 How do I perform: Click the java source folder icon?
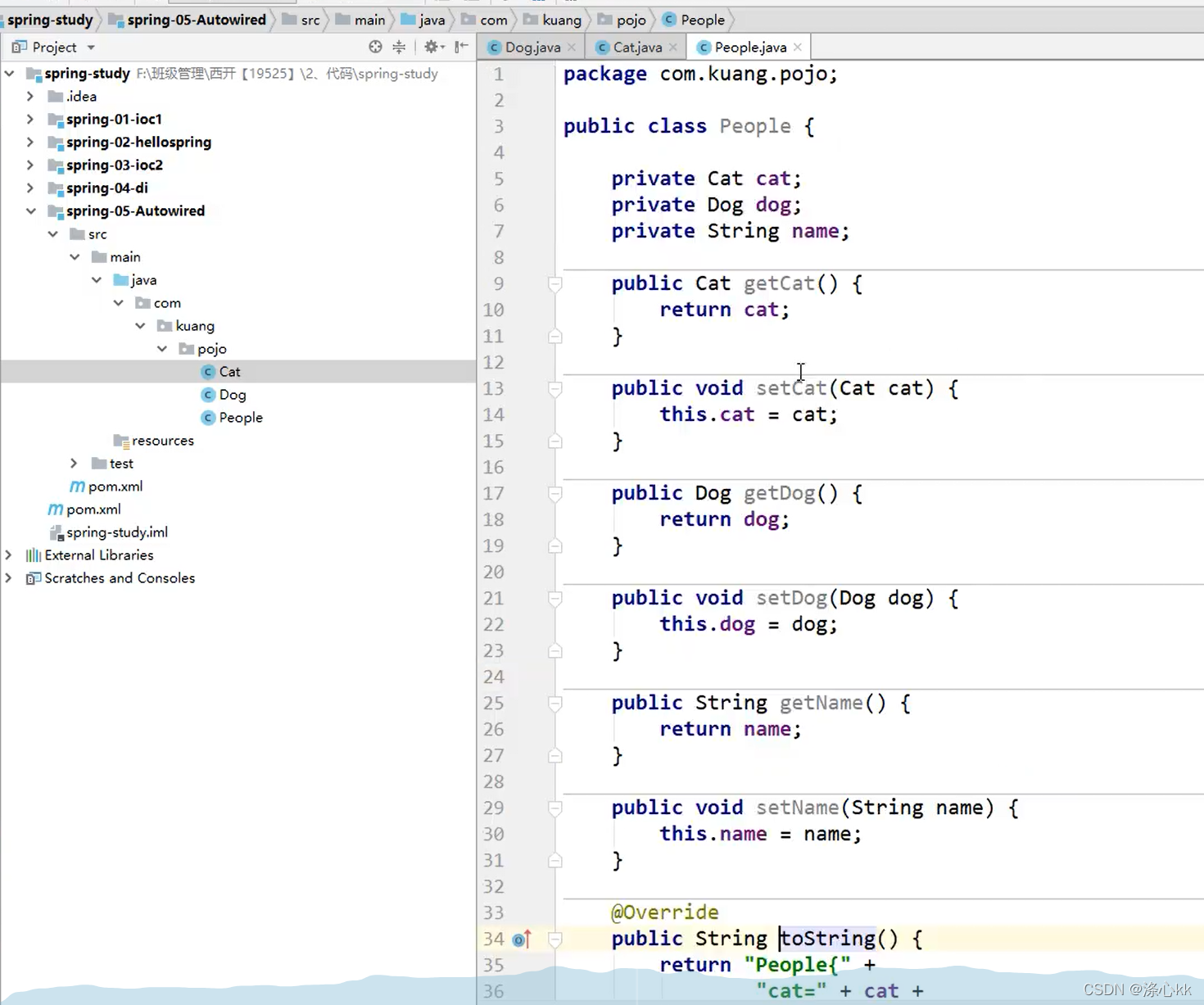point(120,280)
